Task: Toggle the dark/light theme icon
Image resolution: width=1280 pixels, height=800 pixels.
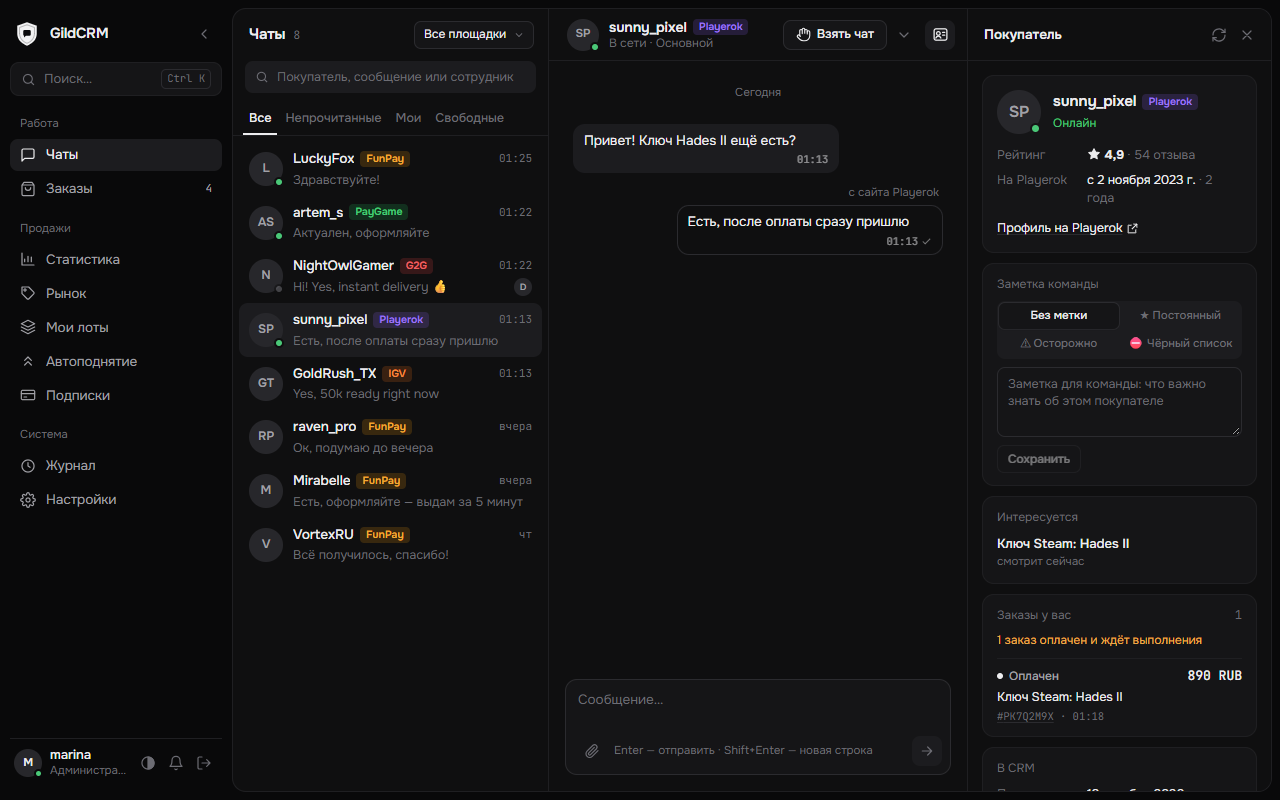Action: pos(148,763)
